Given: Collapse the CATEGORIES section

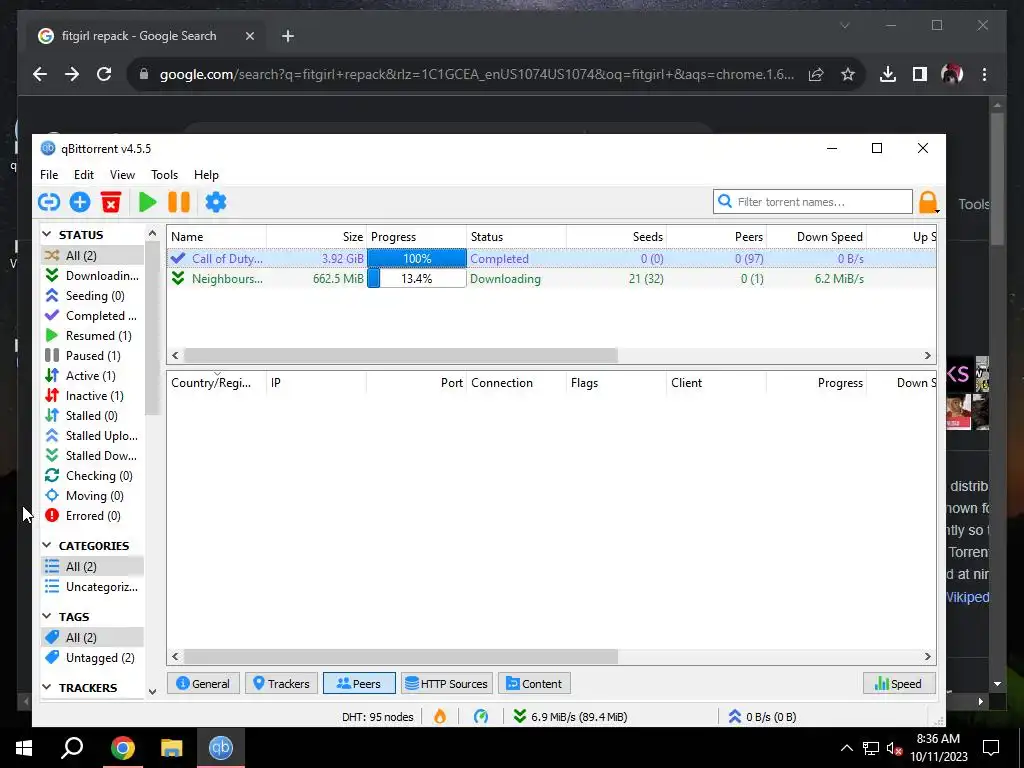Looking at the screenshot, I should (47, 545).
